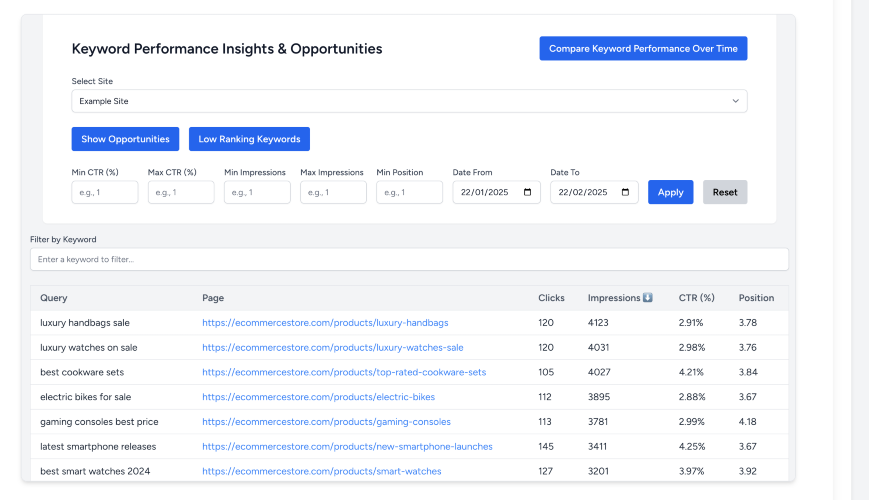Select query 'electric bikes for sale'
869x500 pixels.
(85, 397)
